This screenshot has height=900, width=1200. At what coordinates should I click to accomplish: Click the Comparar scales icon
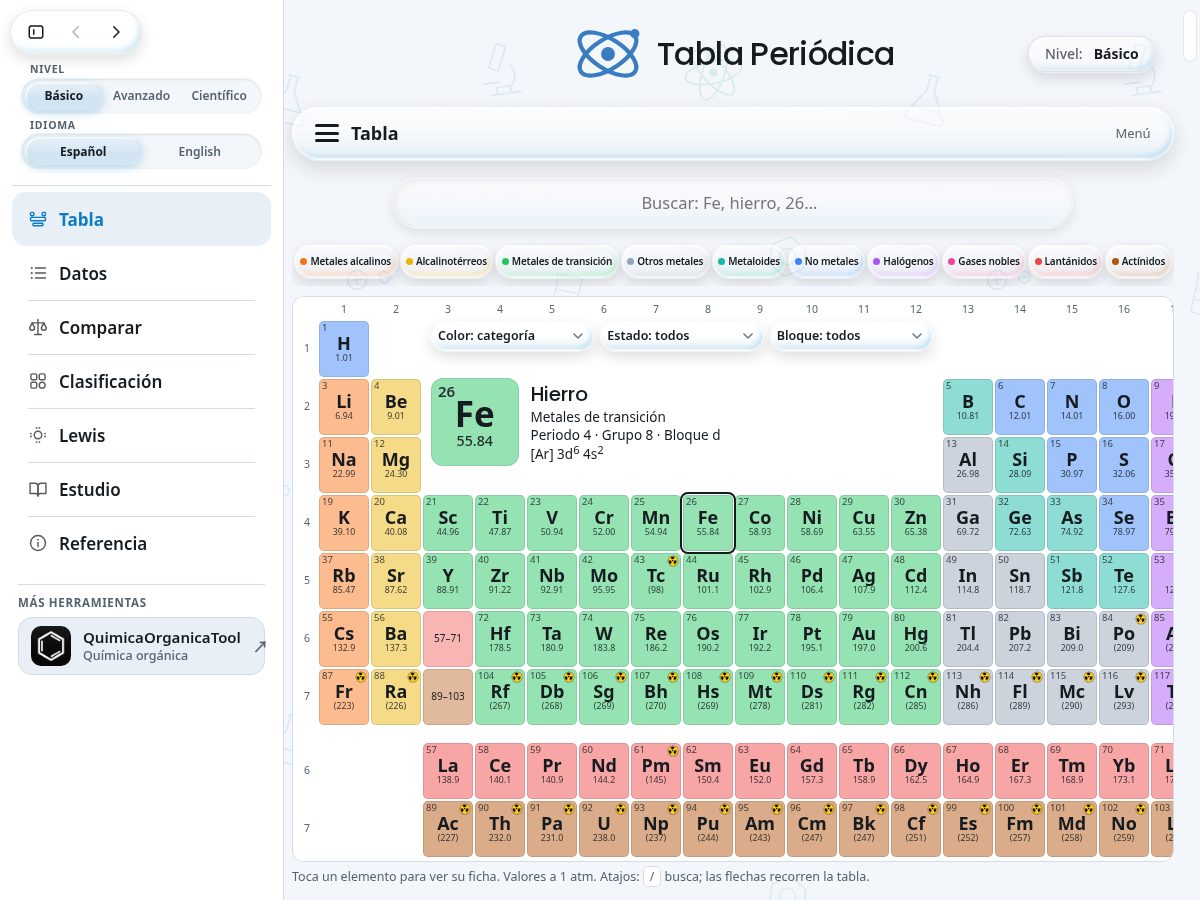pyautogui.click(x=38, y=327)
